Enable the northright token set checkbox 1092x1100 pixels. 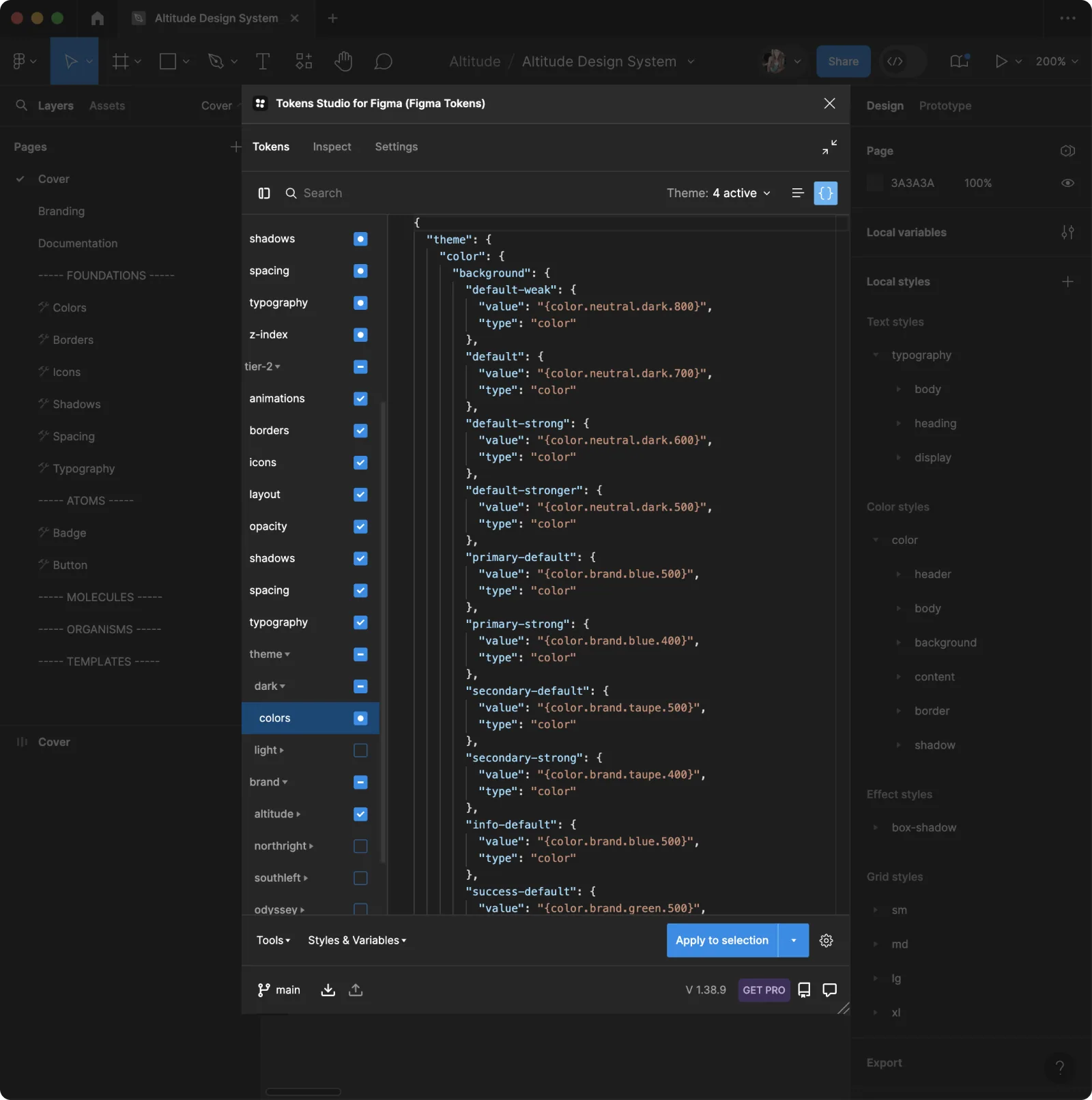click(360, 846)
